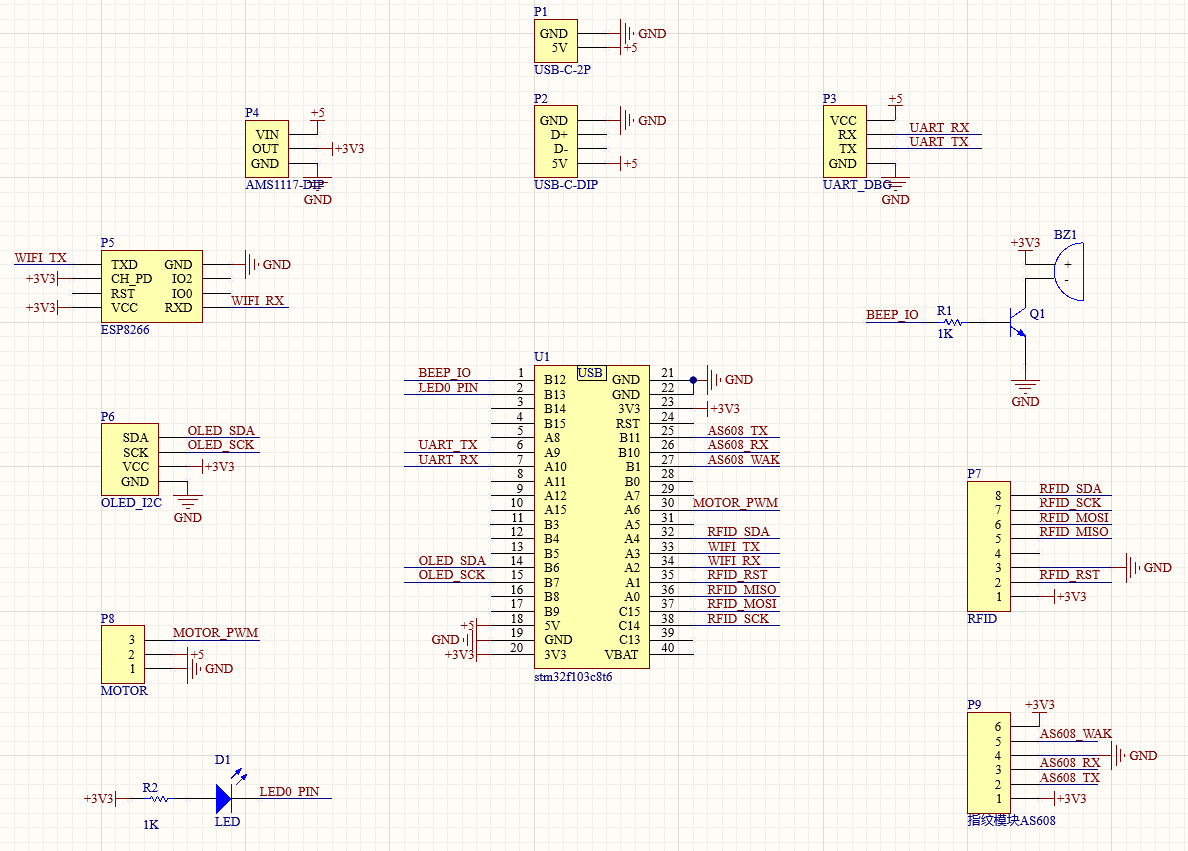
Task: Select the blue D1 LED diode symbol
Action: pos(224,798)
